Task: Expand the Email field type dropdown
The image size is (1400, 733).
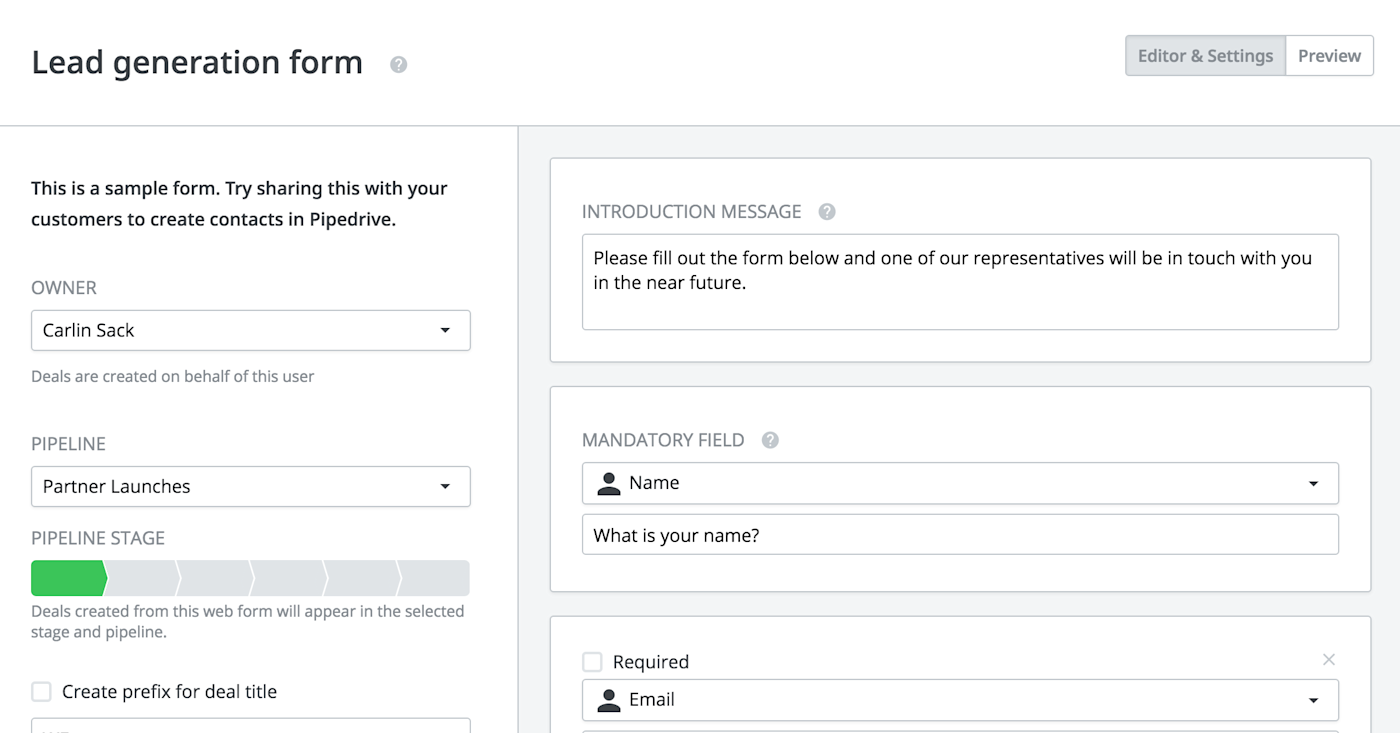Action: 960,700
